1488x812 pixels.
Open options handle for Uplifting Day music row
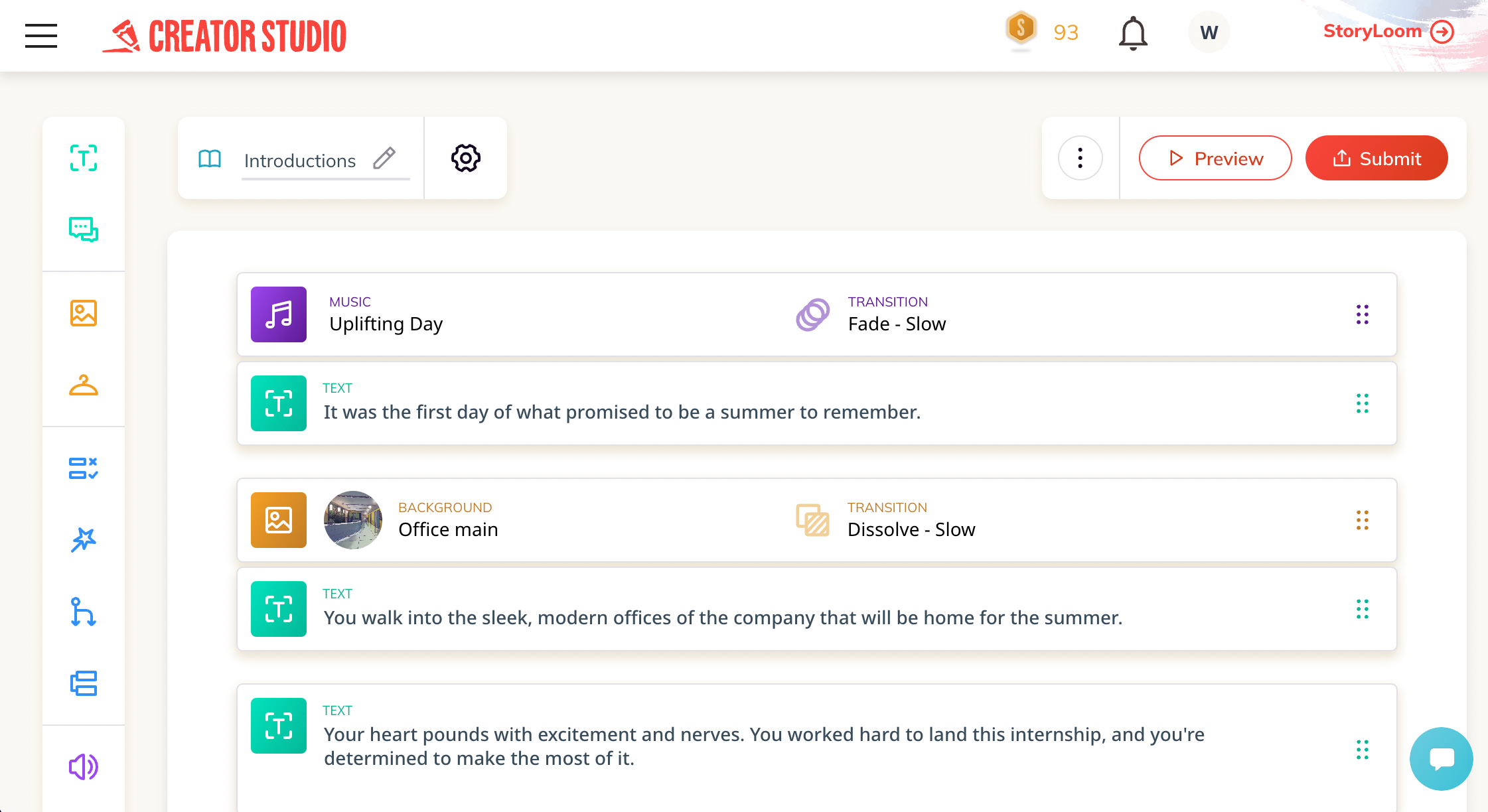(x=1363, y=314)
